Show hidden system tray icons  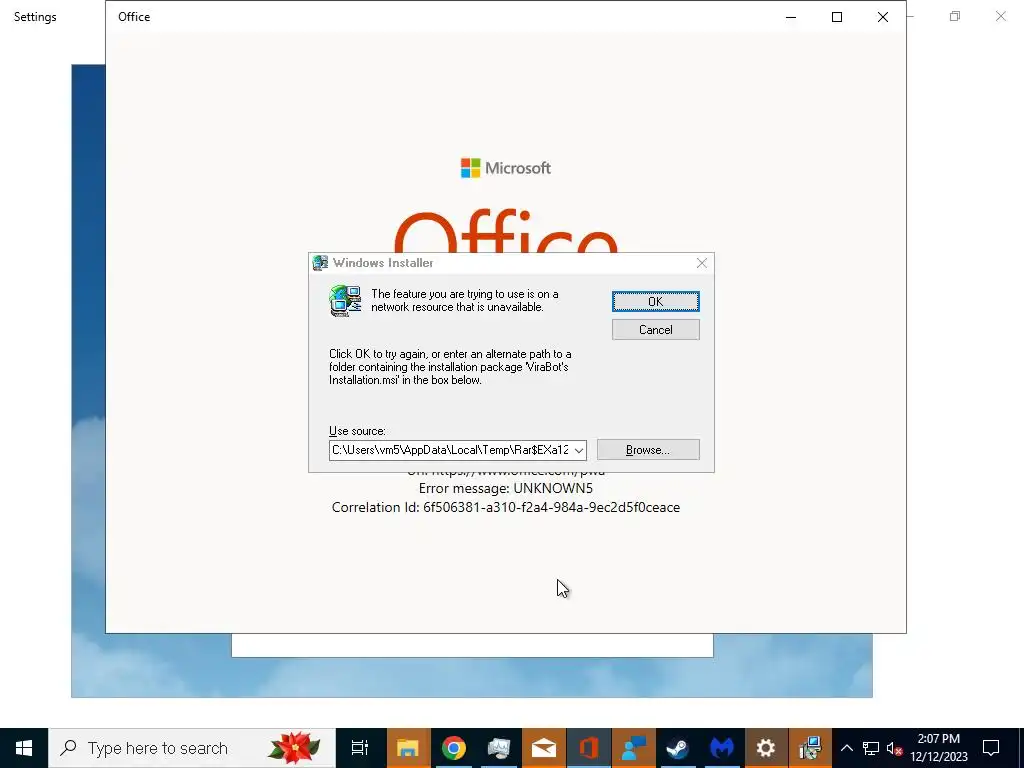pos(846,748)
